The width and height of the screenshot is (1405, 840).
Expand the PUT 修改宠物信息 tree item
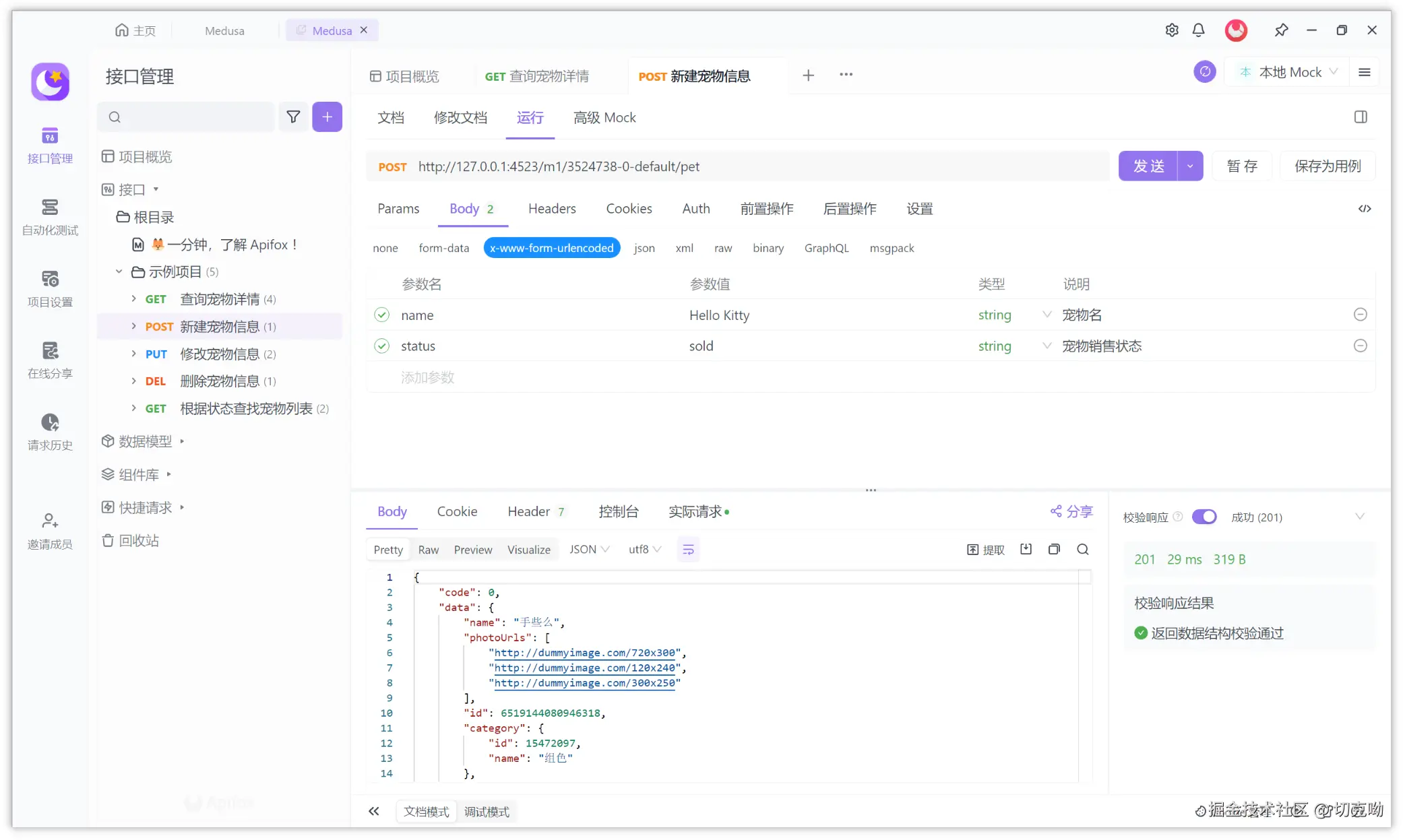point(133,354)
